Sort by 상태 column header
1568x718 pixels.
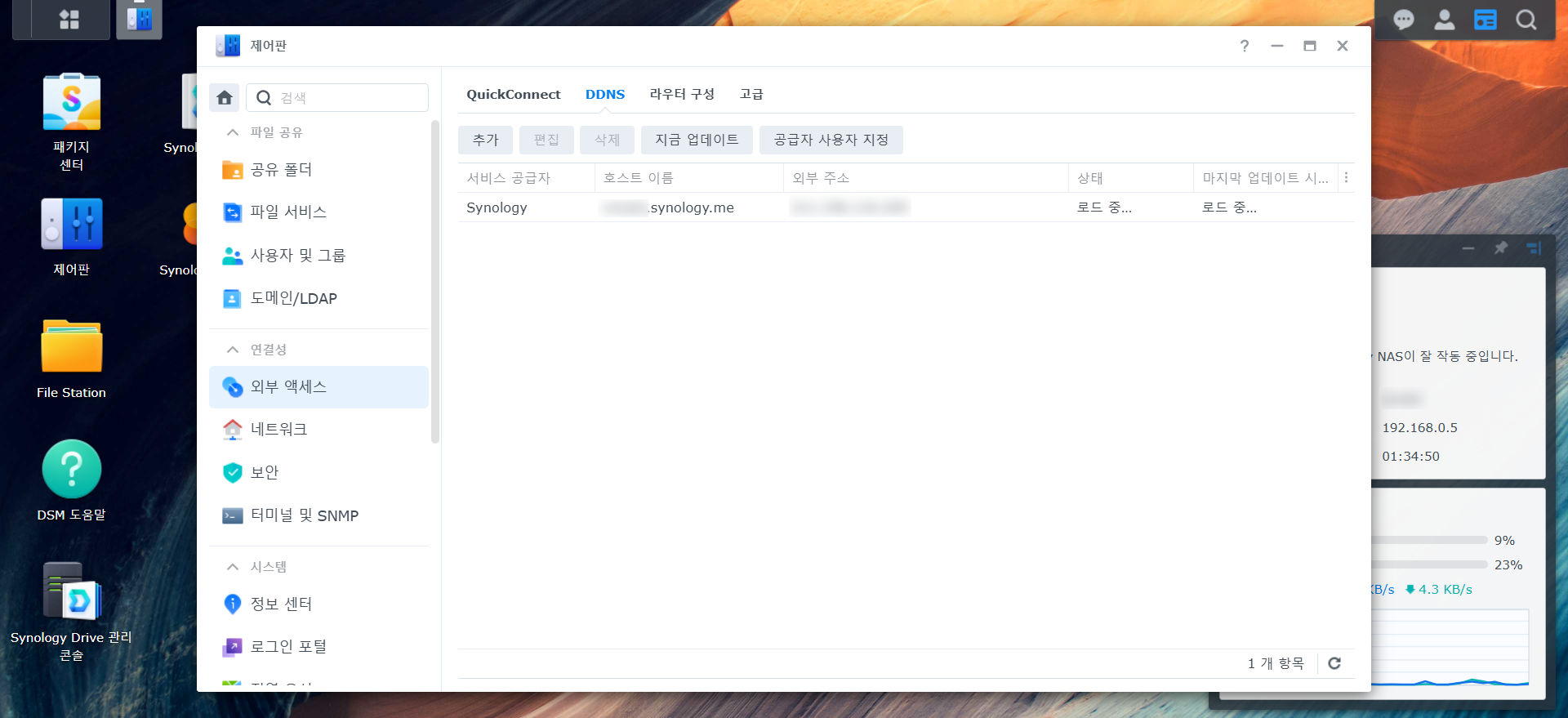click(1131, 178)
